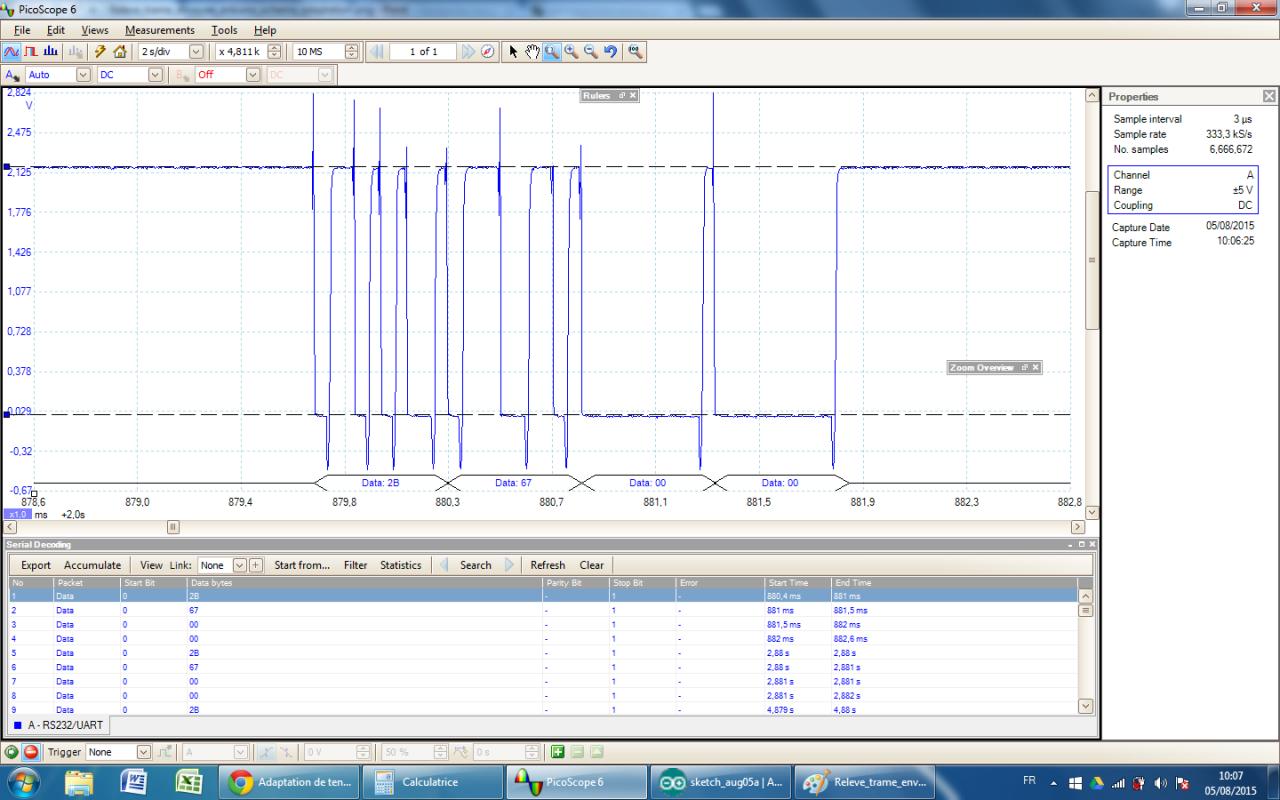Start capturing with the green Go button
Image resolution: width=1280 pixels, height=800 pixels.
click(12, 752)
